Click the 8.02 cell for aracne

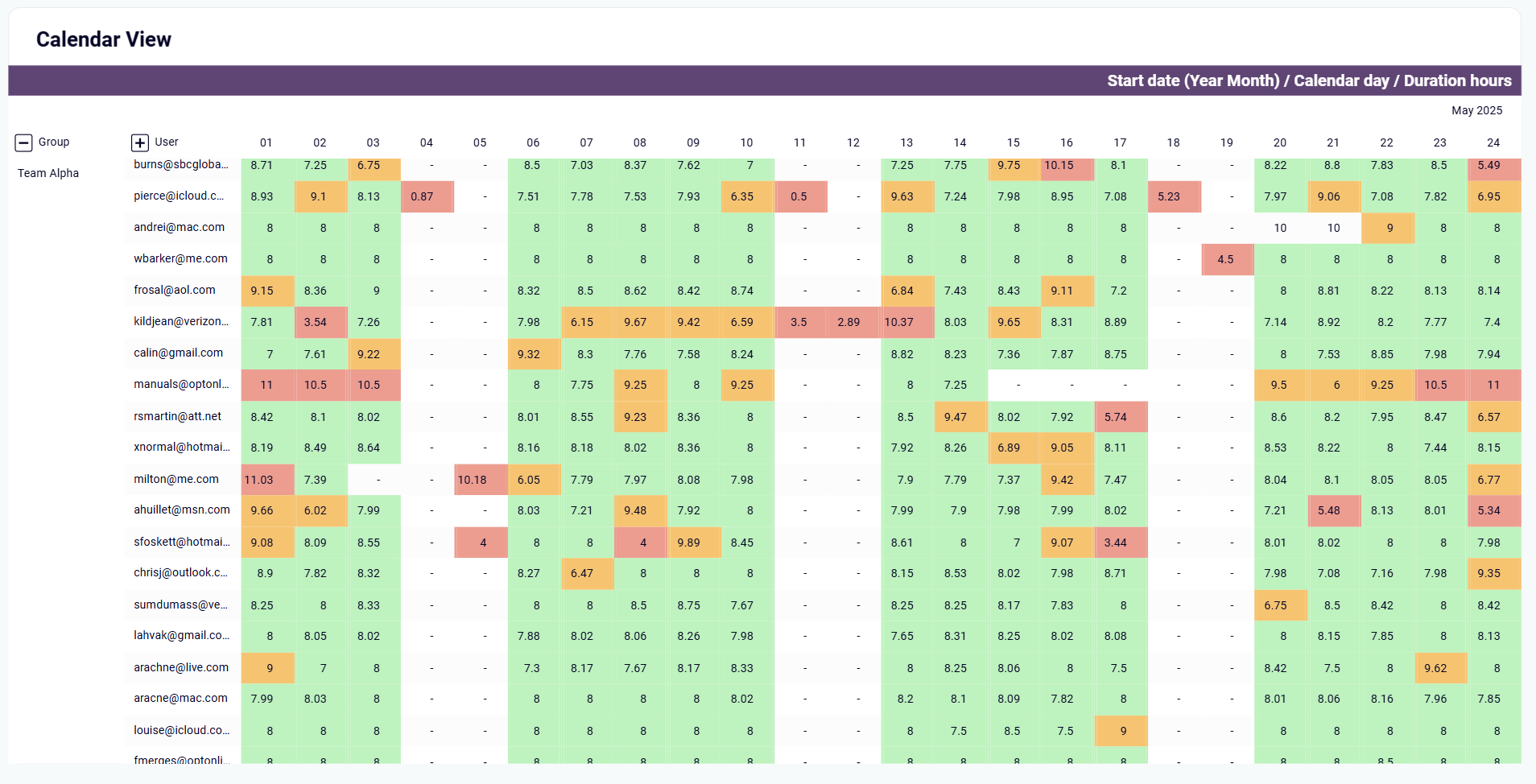click(x=747, y=699)
